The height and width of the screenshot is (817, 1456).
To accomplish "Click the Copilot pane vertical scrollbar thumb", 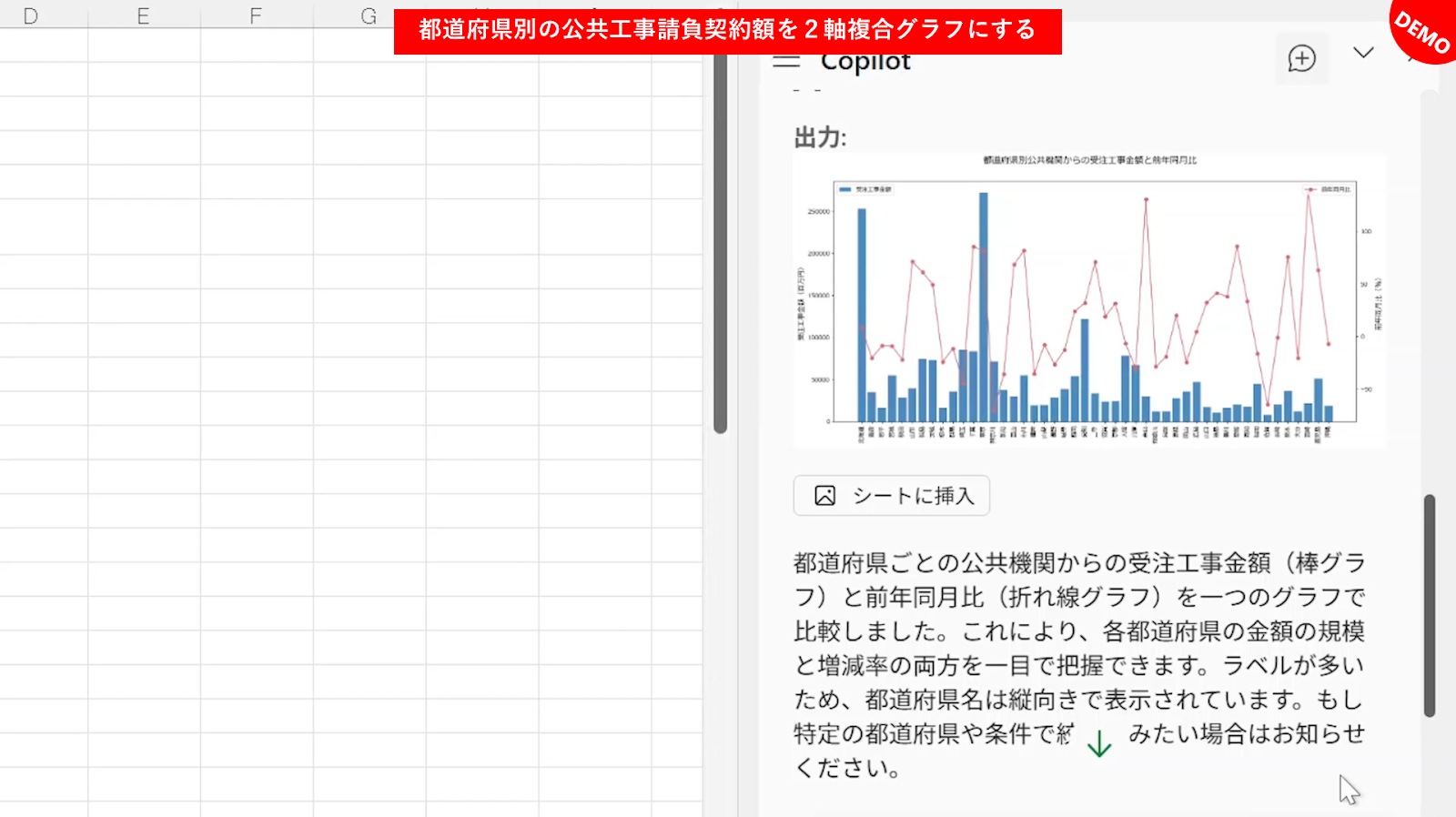I will pos(1430,605).
